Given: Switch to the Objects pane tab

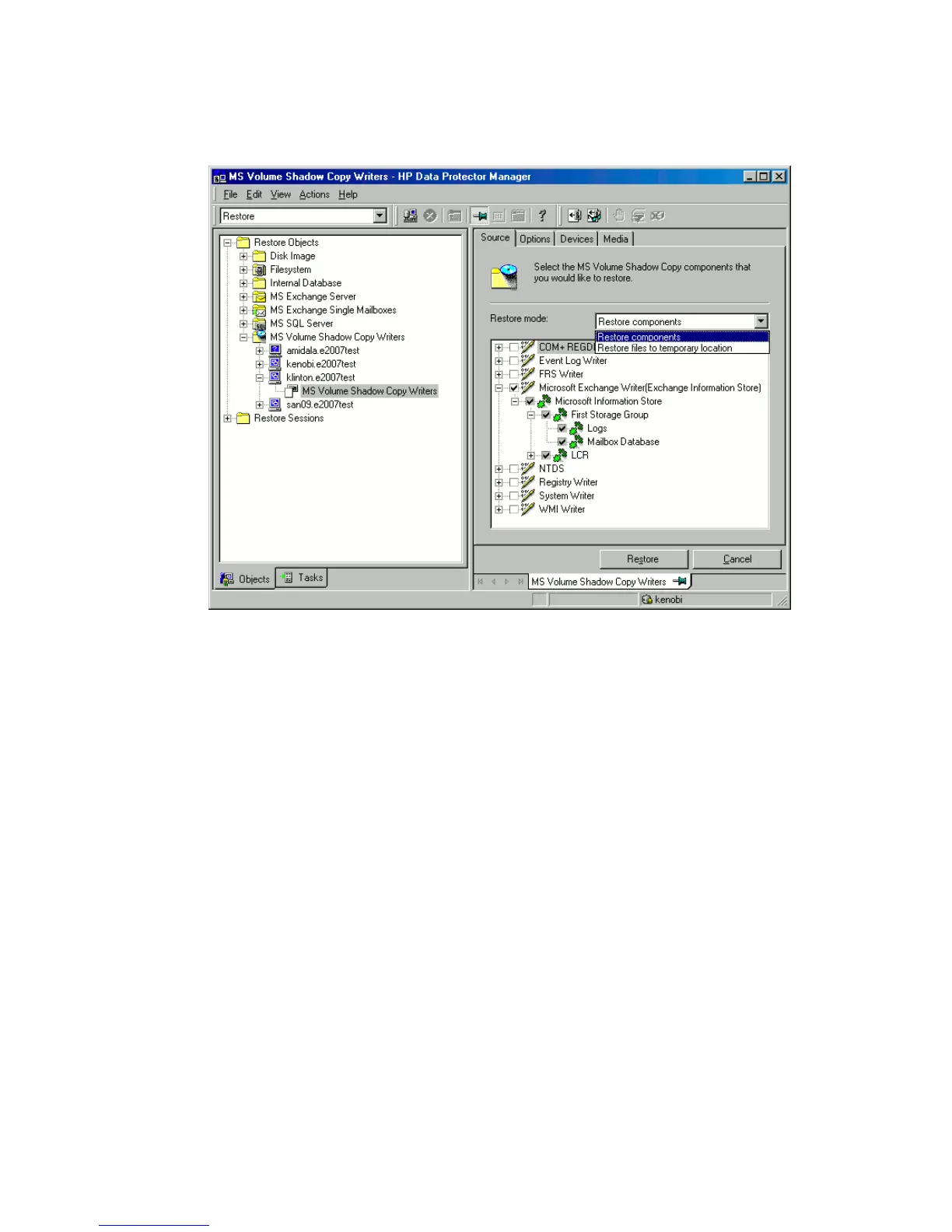Looking at the screenshot, I should [245, 579].
